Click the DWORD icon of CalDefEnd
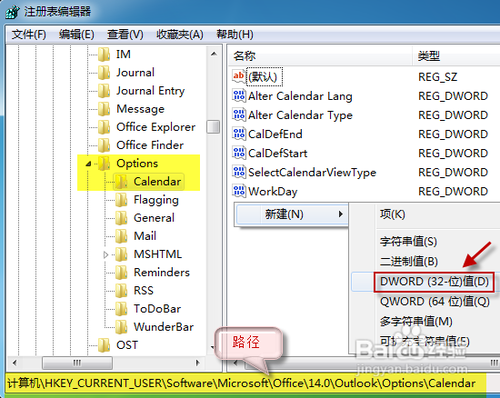Image resolution: width=500 pixels, height=398 pixels. (x=239, y=134)
